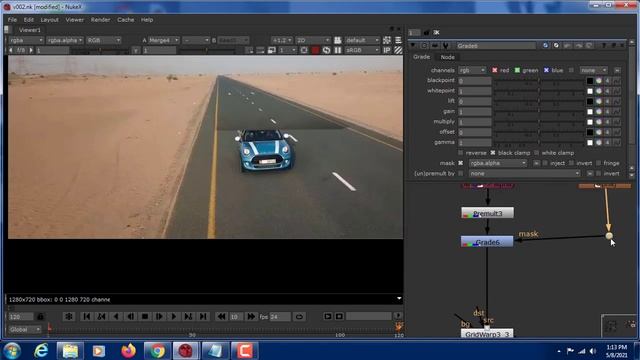
Task: Open the viewer zoom ratio dropdown
Action: (x=282, y=40)
